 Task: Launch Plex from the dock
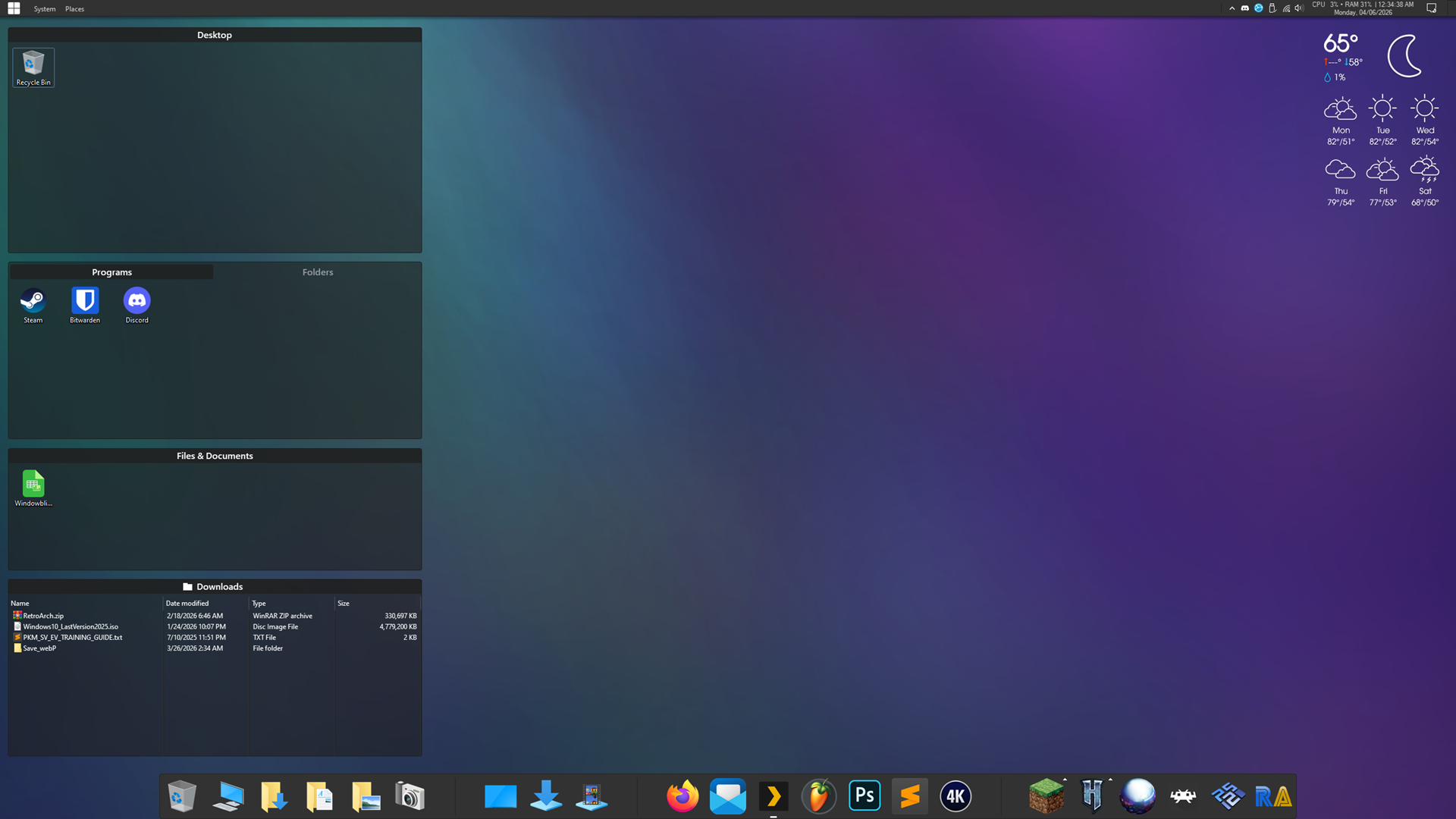(773, 796)
